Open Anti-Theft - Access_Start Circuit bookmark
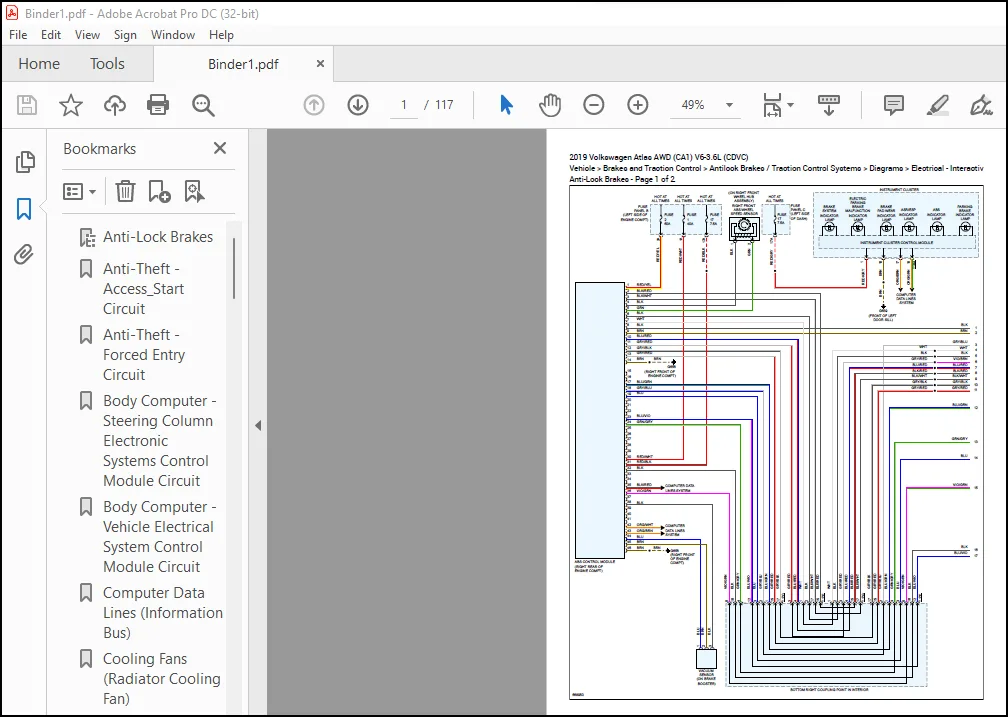The height and width of the screenshot is (717, 1008). pos(143,289)
